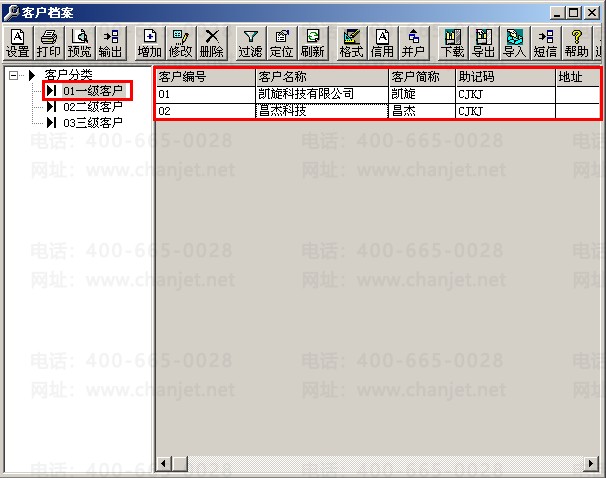The width and height of the screenshot is (606, 478).
Task: Open 预览 print preview
Action: pos(80,43)
